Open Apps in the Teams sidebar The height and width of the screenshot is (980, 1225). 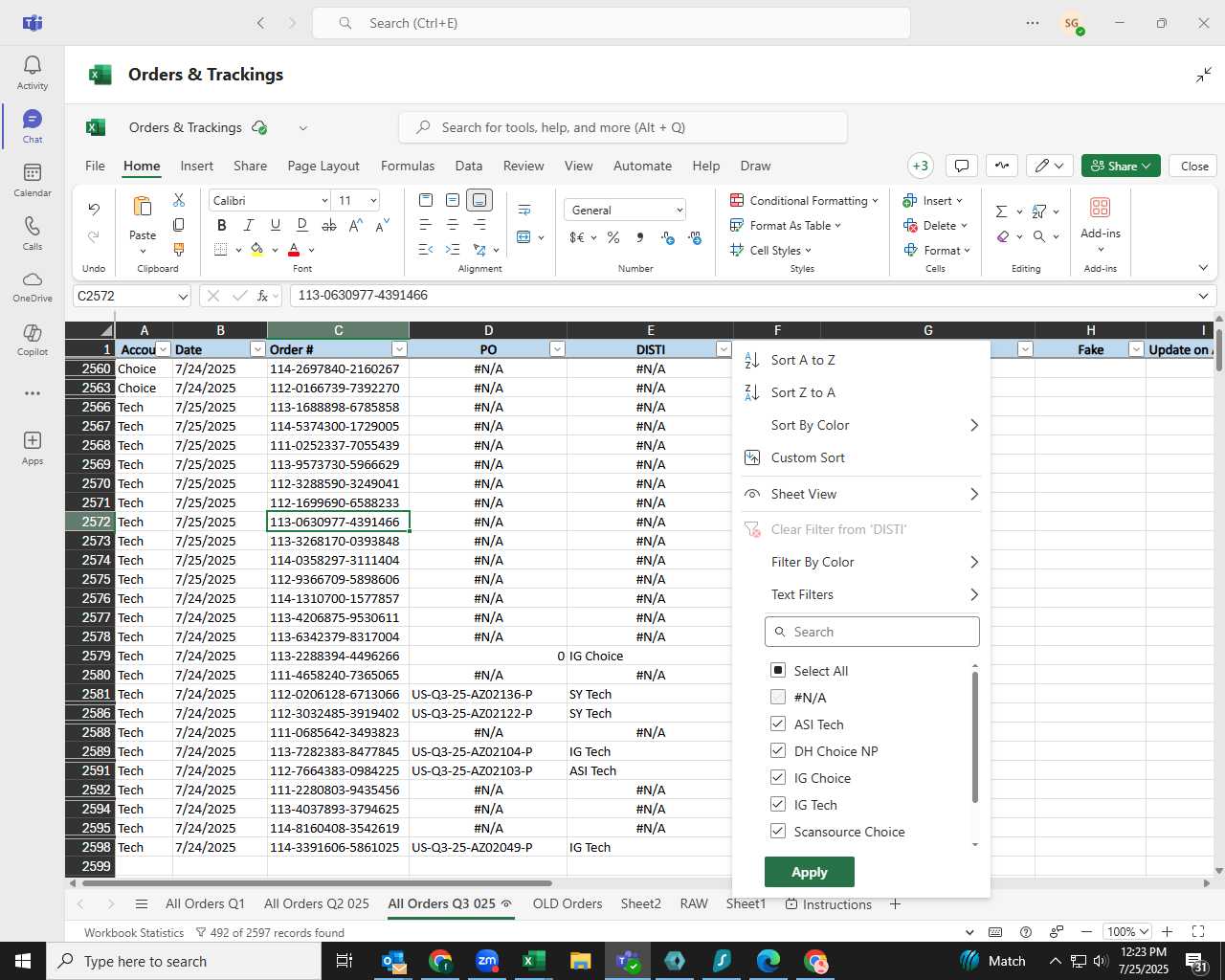[x=33, y=440]
